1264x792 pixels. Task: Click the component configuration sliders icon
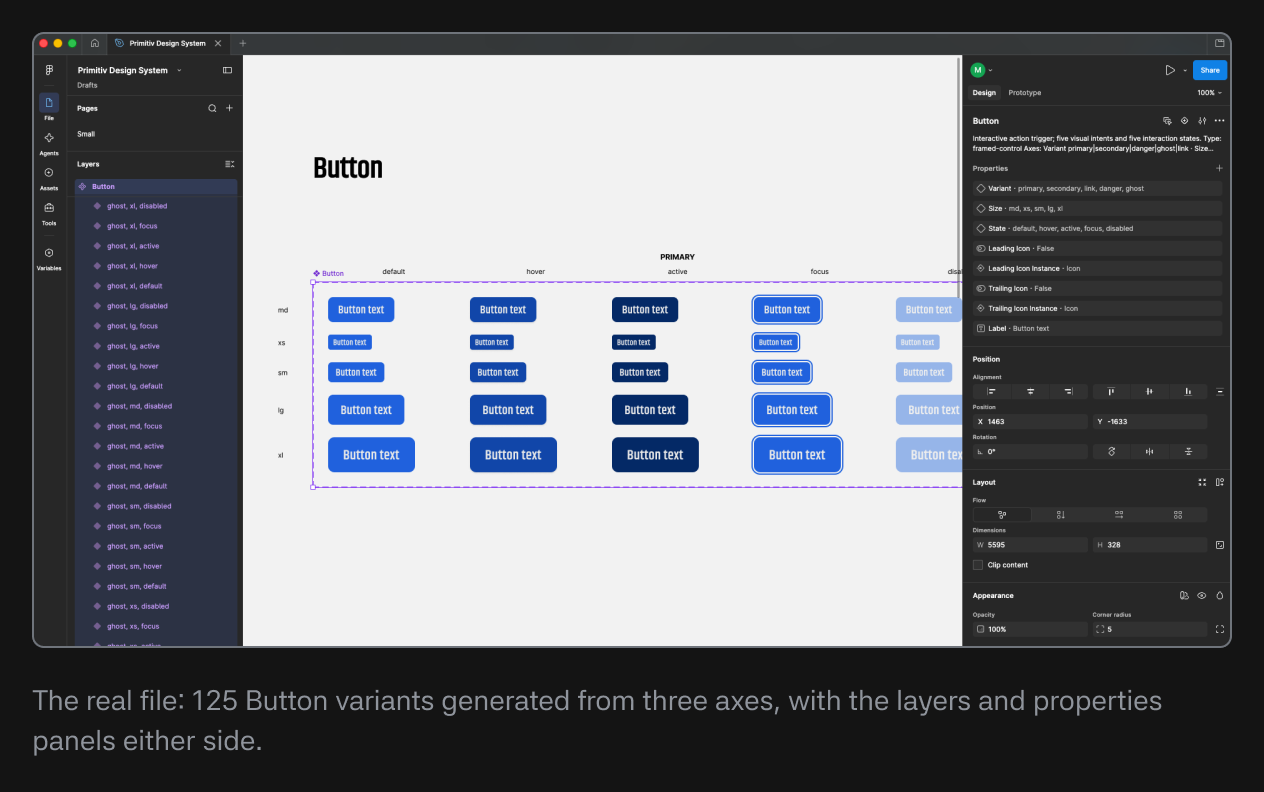1202,121
